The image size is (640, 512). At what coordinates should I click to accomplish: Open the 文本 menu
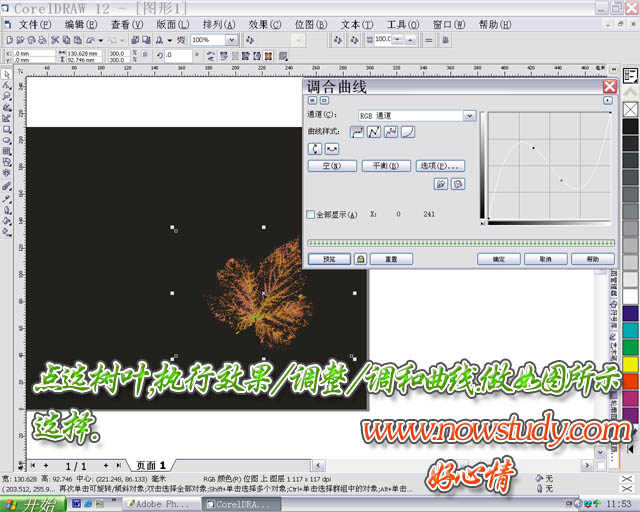(357, 24)
